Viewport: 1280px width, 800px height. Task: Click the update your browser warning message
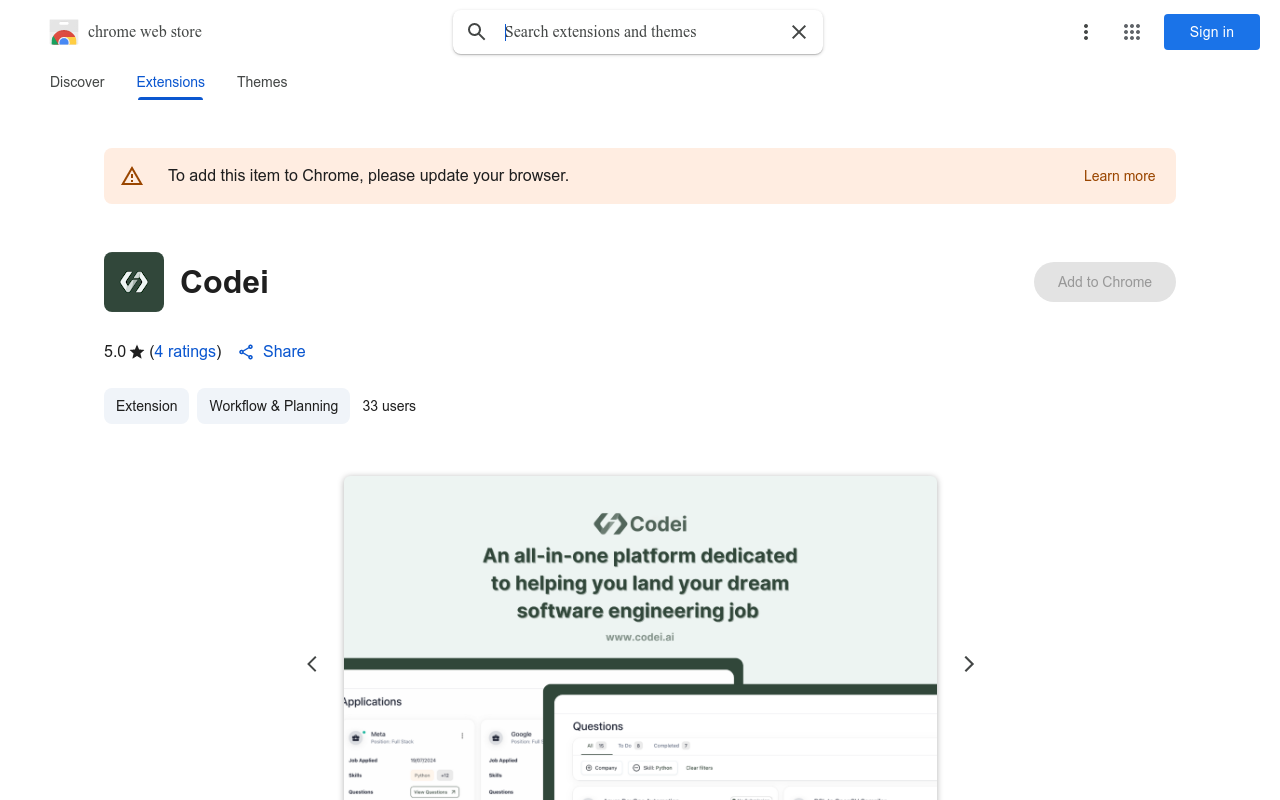[x=368, y=176]
